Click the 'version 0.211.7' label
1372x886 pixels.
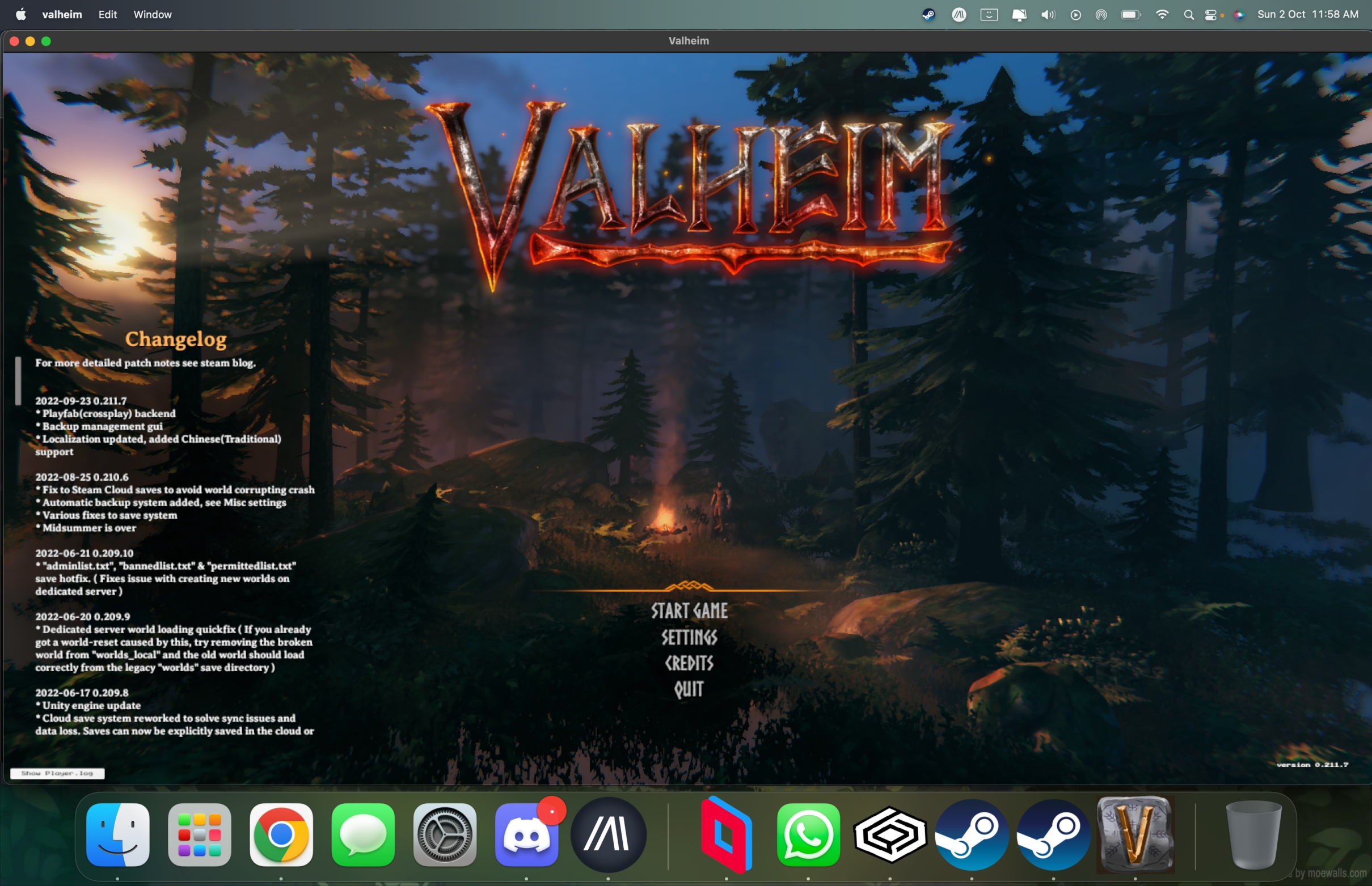coord(1312,765)
